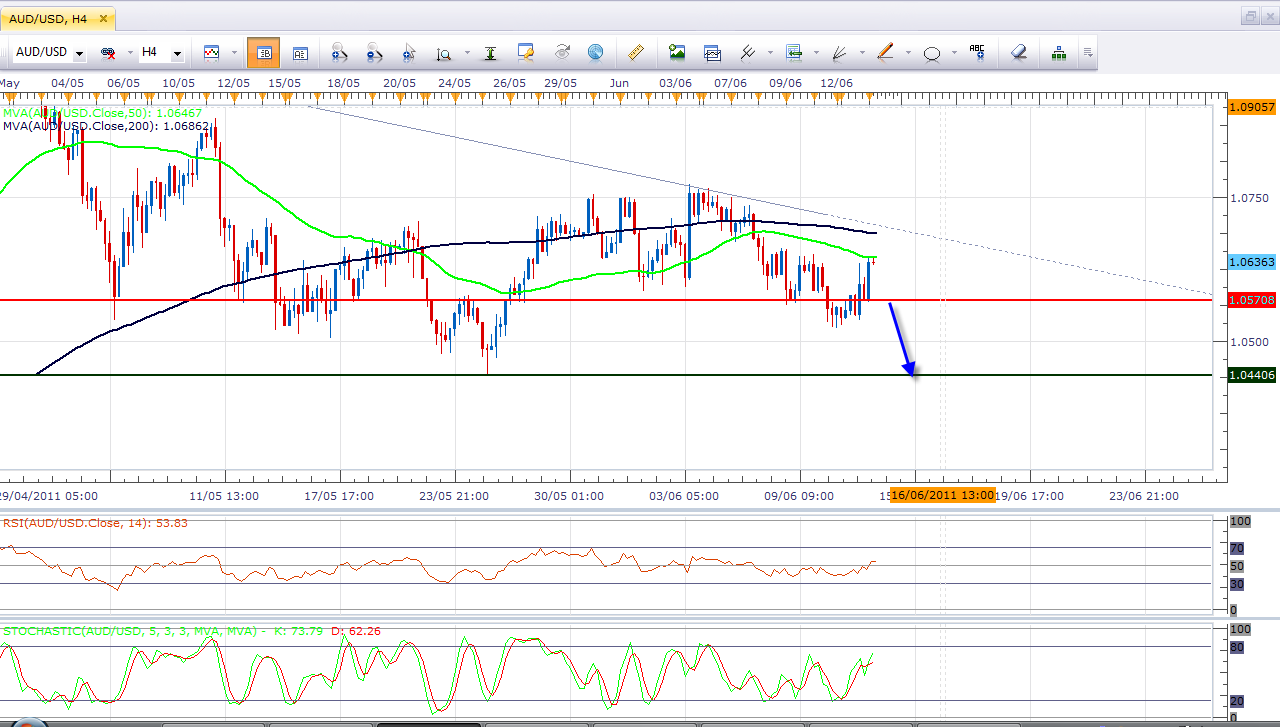This screenshot has height=727, width=1280.
Task: Expand the arrow beside the vertical zoom icon
Action: point(465,53)
